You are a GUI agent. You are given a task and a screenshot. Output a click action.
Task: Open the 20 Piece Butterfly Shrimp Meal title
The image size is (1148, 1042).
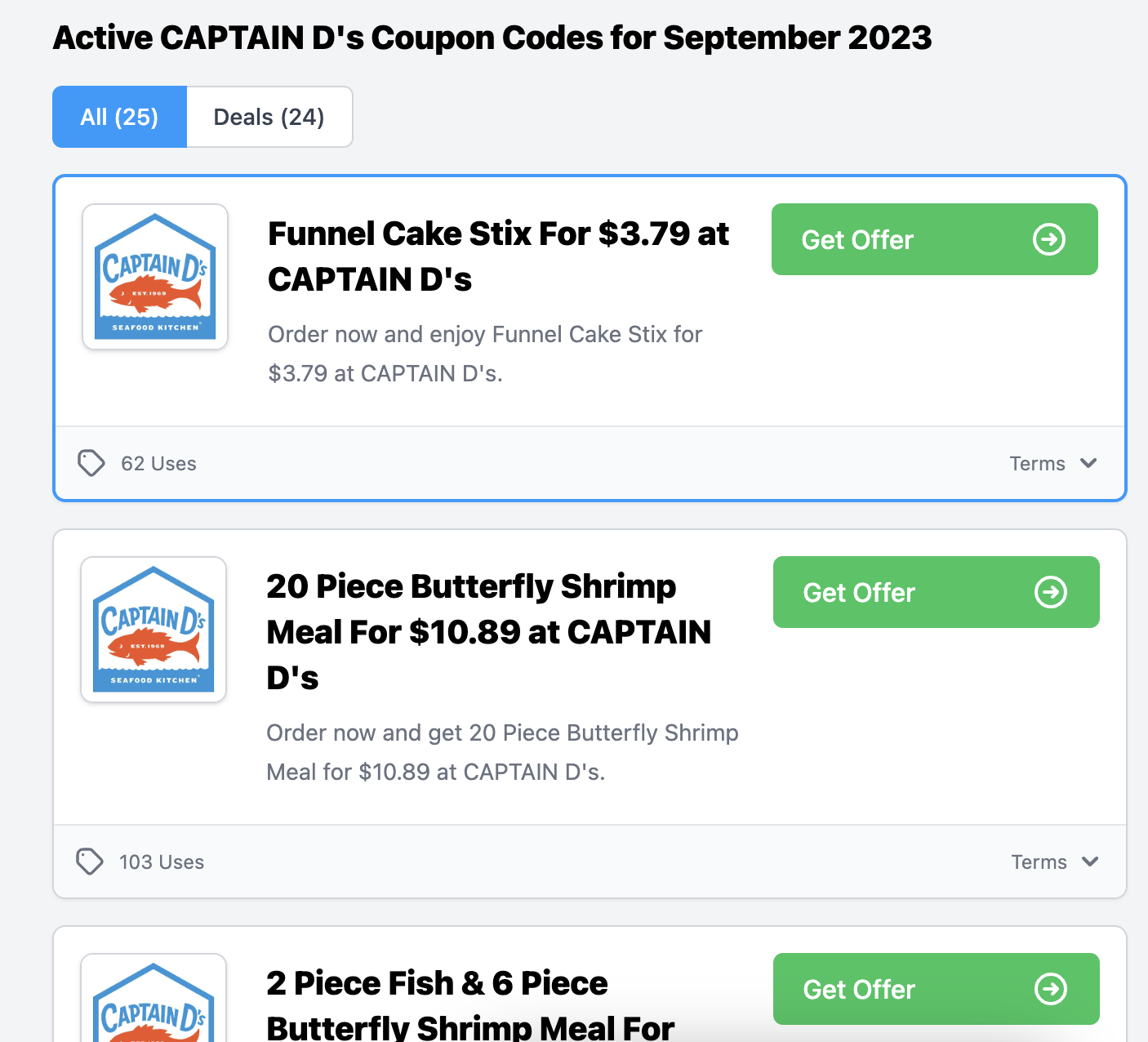(x=488, y=631)
